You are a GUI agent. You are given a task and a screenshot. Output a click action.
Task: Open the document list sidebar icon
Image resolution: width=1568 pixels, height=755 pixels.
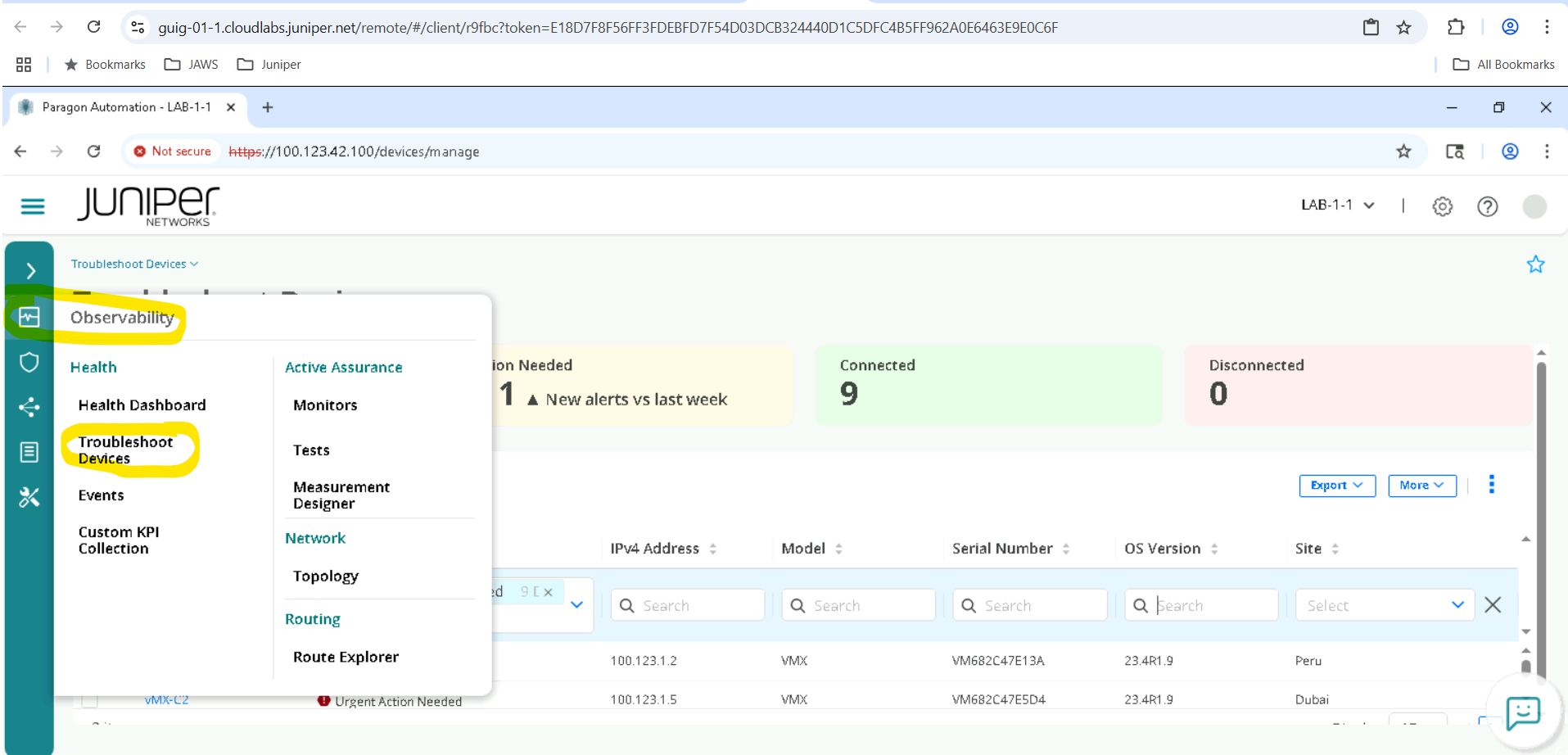(29, 452)
